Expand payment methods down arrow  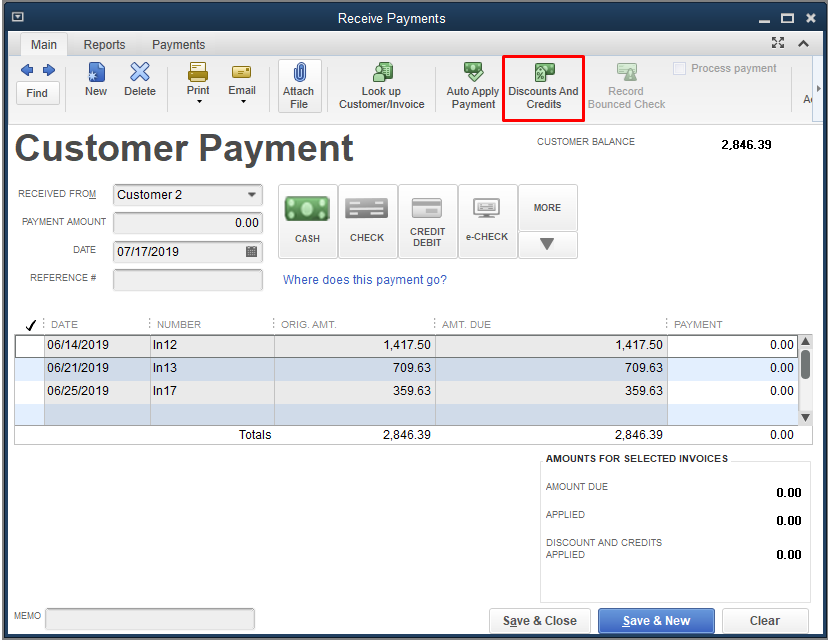(x=547, y=245)
